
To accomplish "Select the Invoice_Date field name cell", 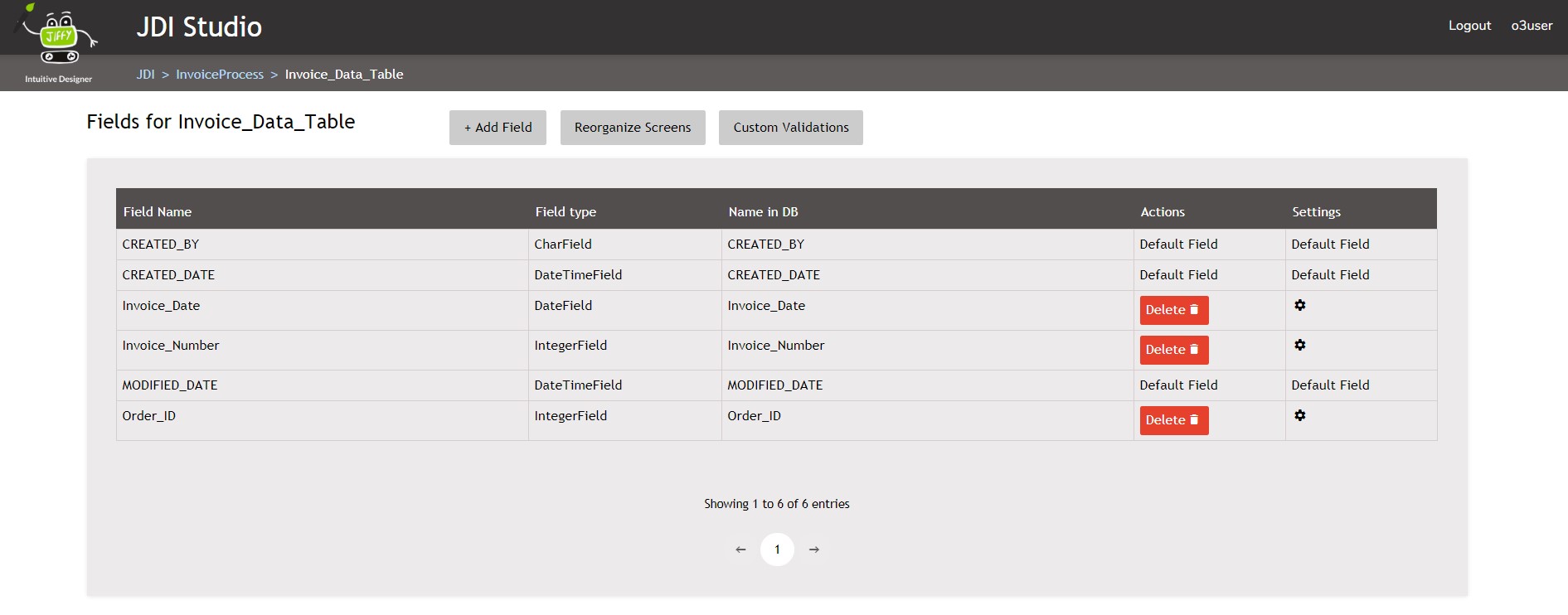I will tap(323, 311).
